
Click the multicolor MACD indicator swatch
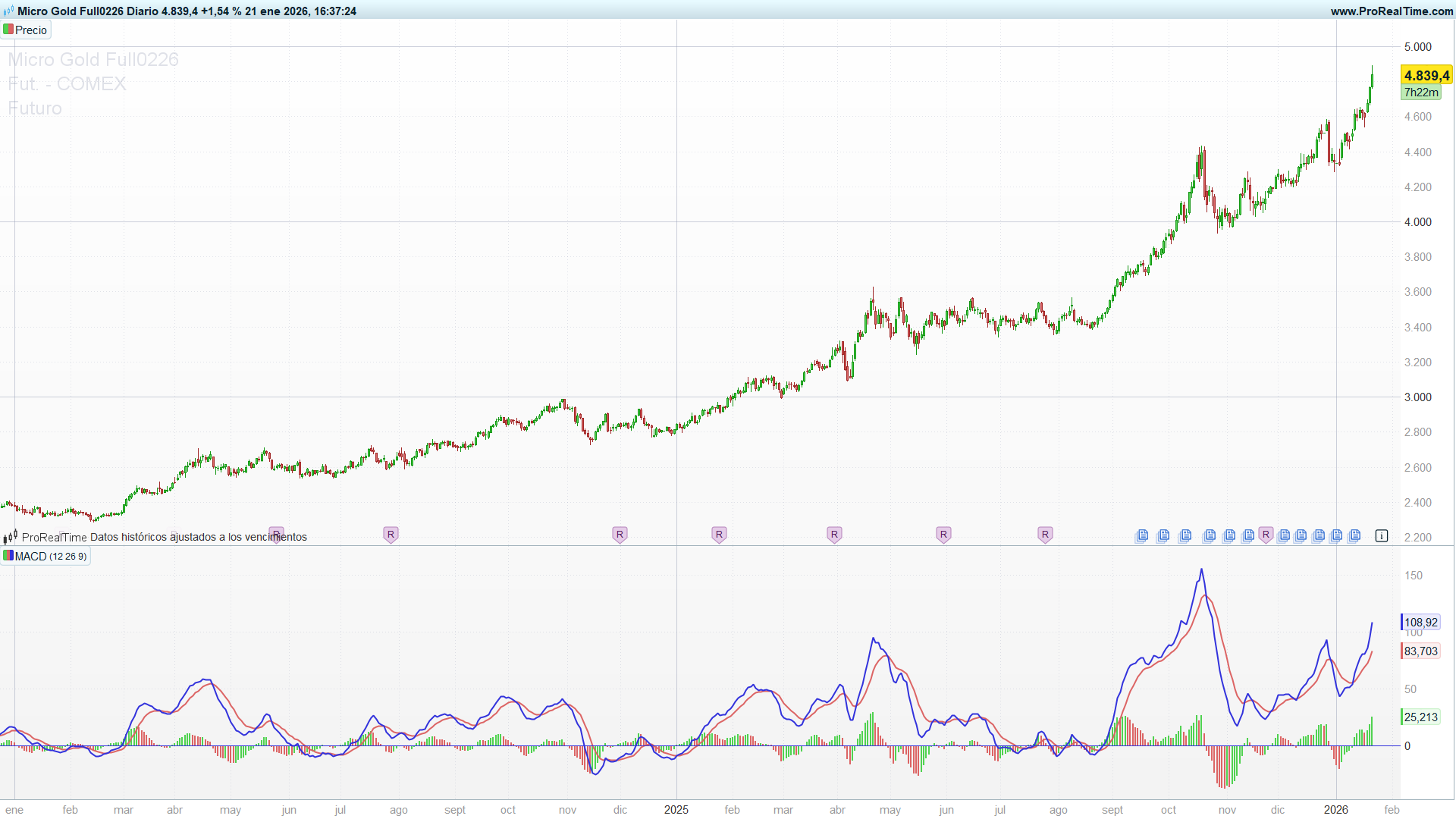(x=8, y=556)
